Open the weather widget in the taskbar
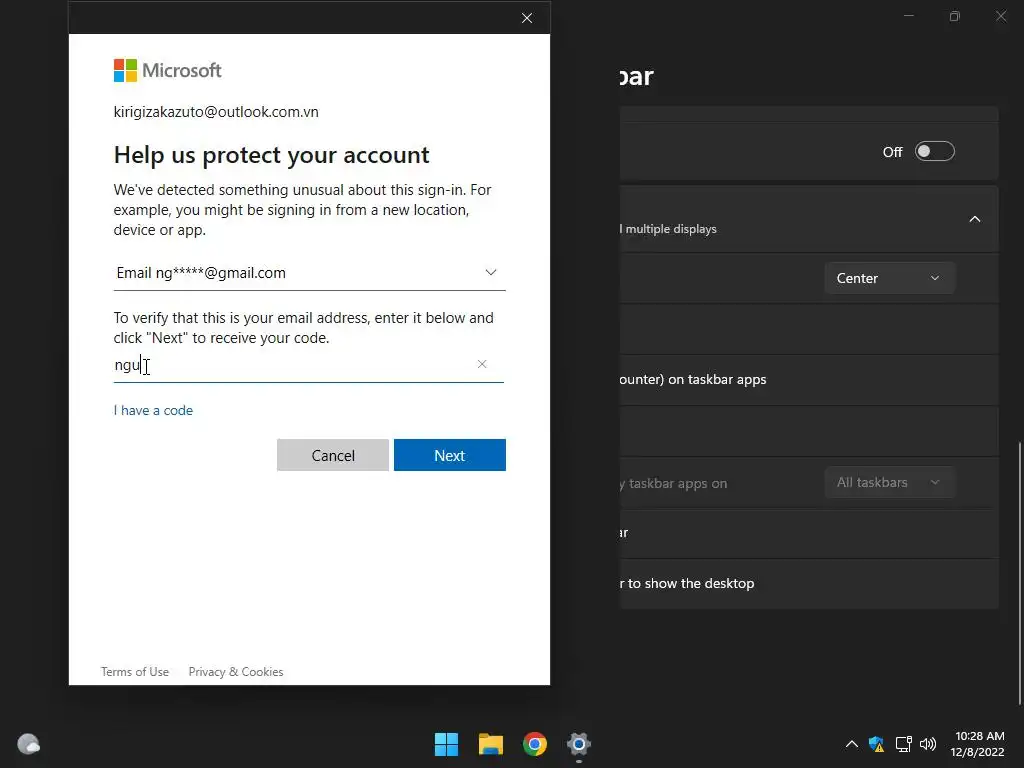The image size is (1024, 768). click(x=28, y=744)
